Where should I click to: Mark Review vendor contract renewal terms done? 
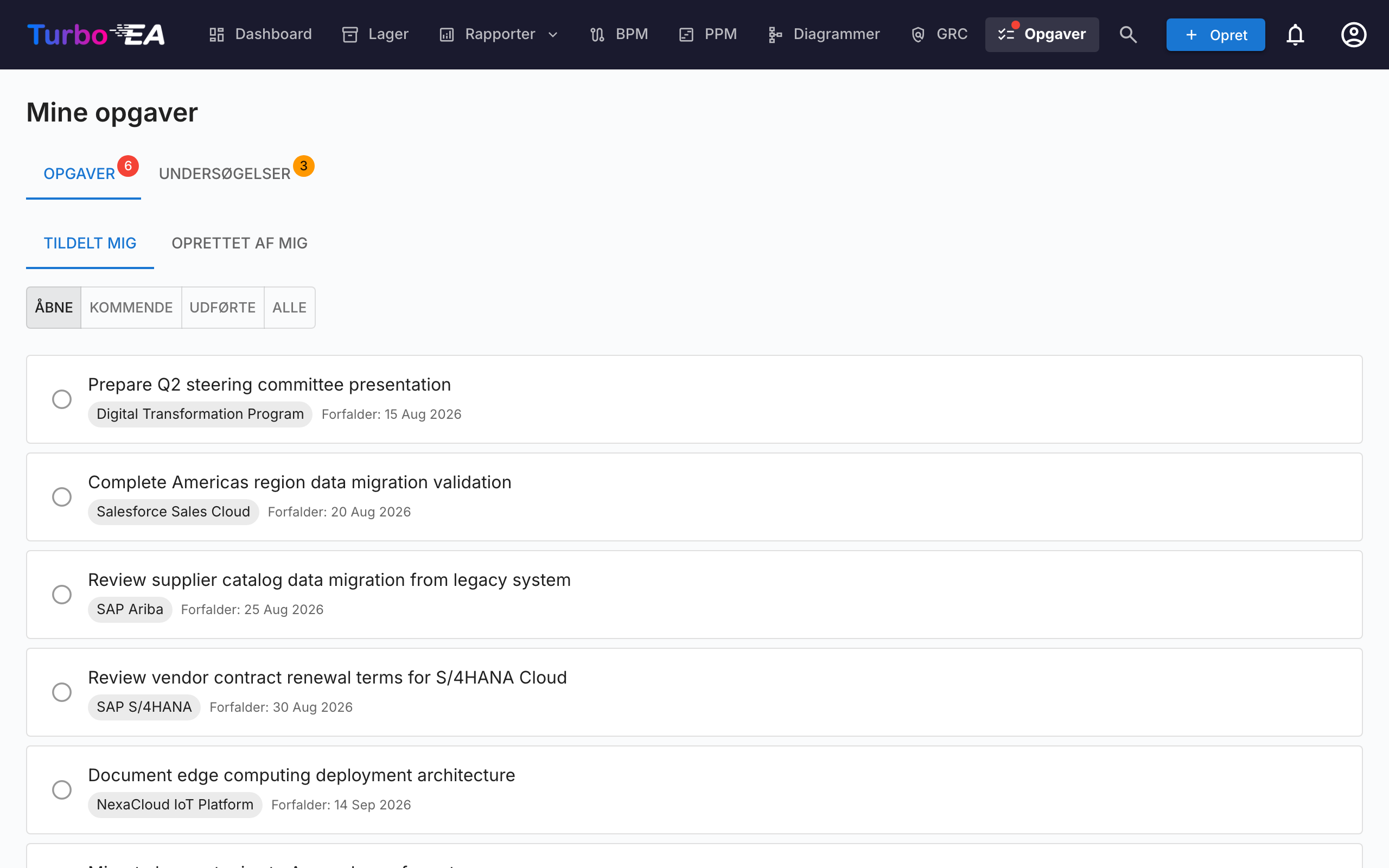point(62,692)
